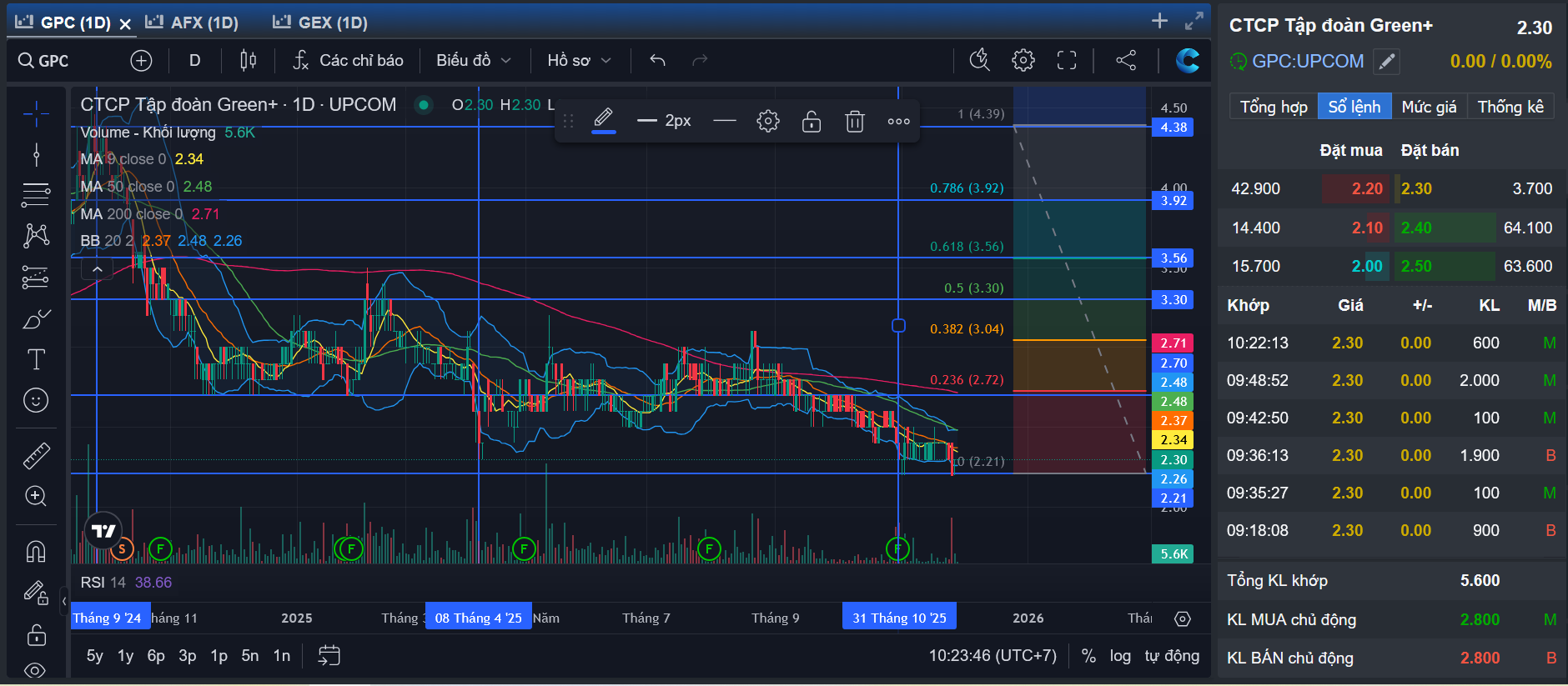Change line color with pencil color tool
This screenshot has width=1568, height=686.
604,122
